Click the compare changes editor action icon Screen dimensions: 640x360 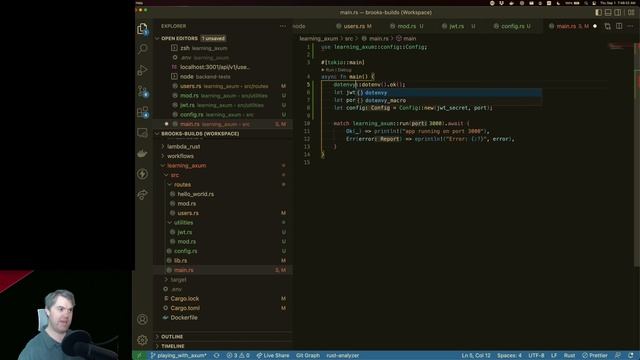pyautogui.click(x=607, y=26)
